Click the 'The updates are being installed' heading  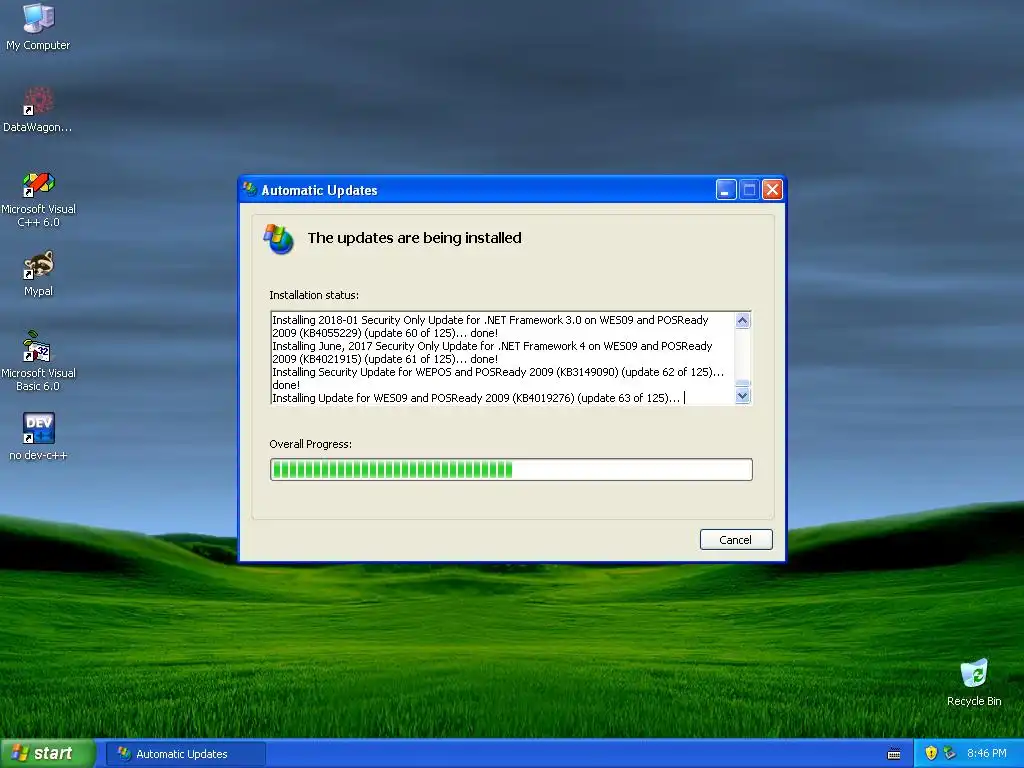point(415,238)
